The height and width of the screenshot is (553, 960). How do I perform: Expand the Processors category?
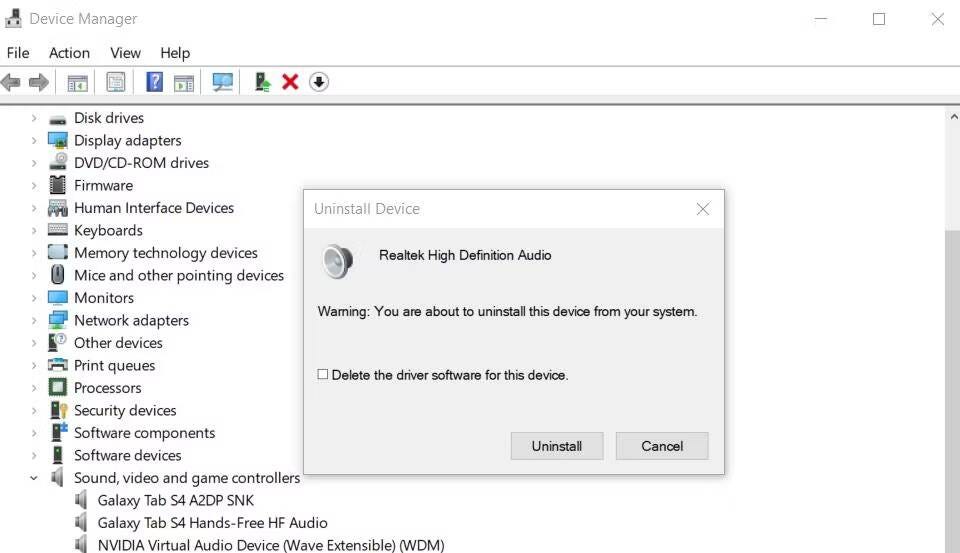click(x=34, y=388)
